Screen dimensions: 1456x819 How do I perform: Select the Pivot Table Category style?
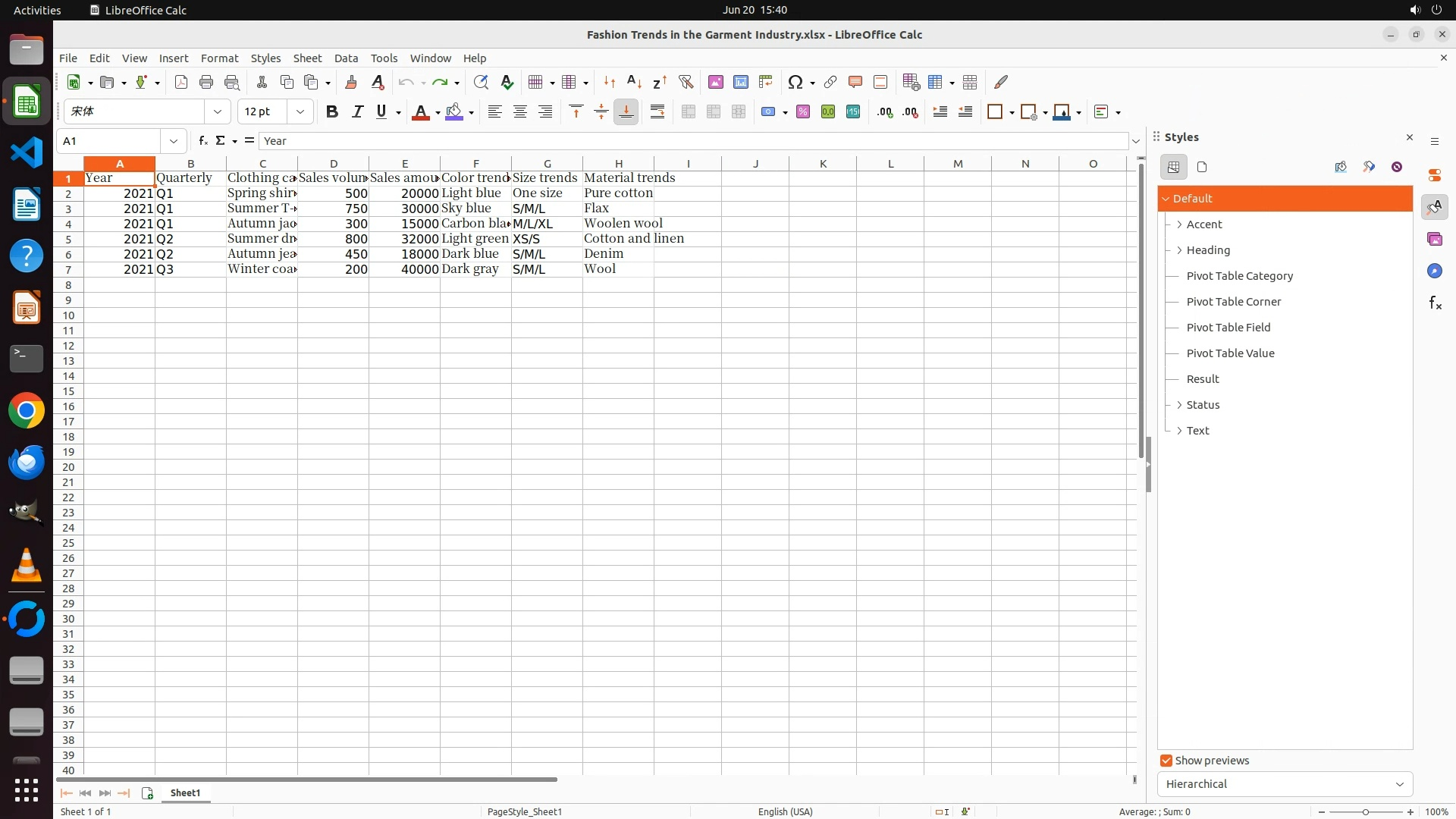coord(1239,276)
